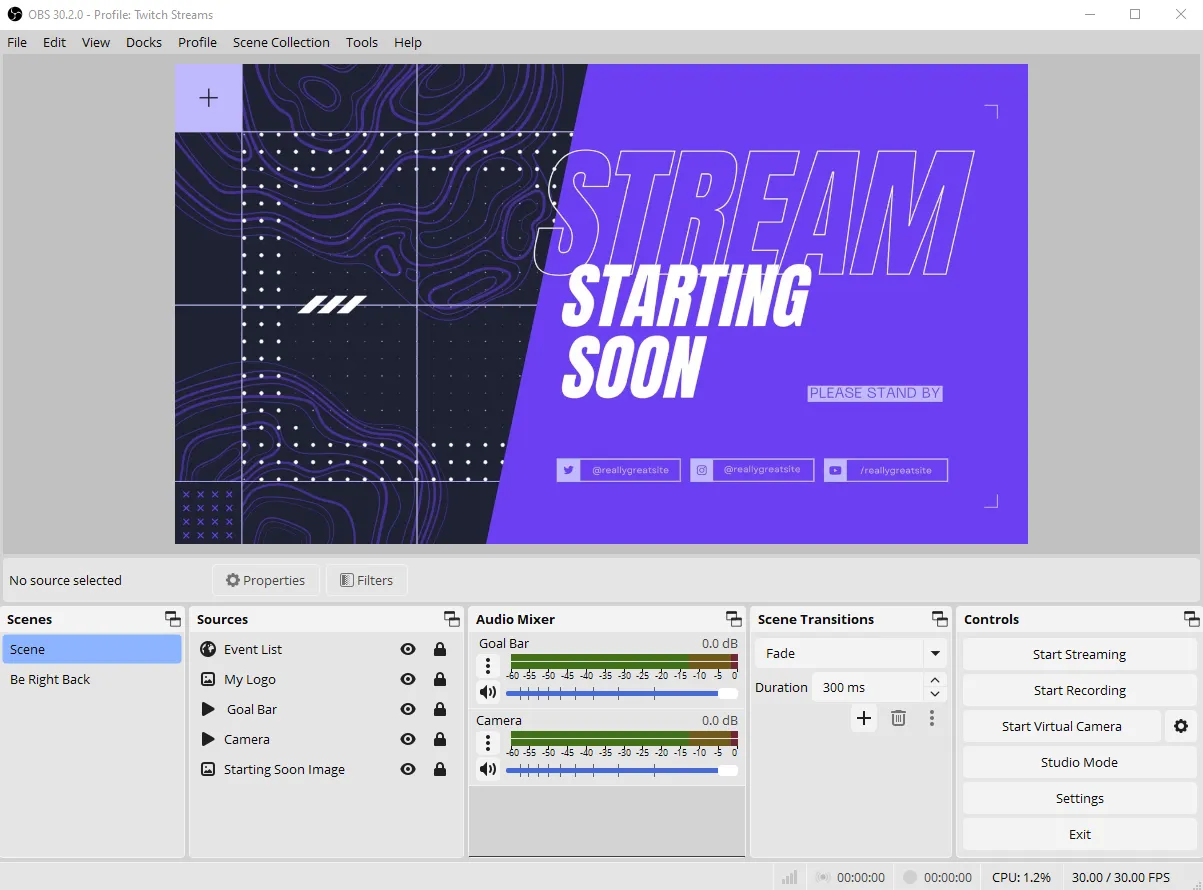Screen dimensions: 1203x890
Task: Pop out the Audio Mixer dock
Action: 734,619
